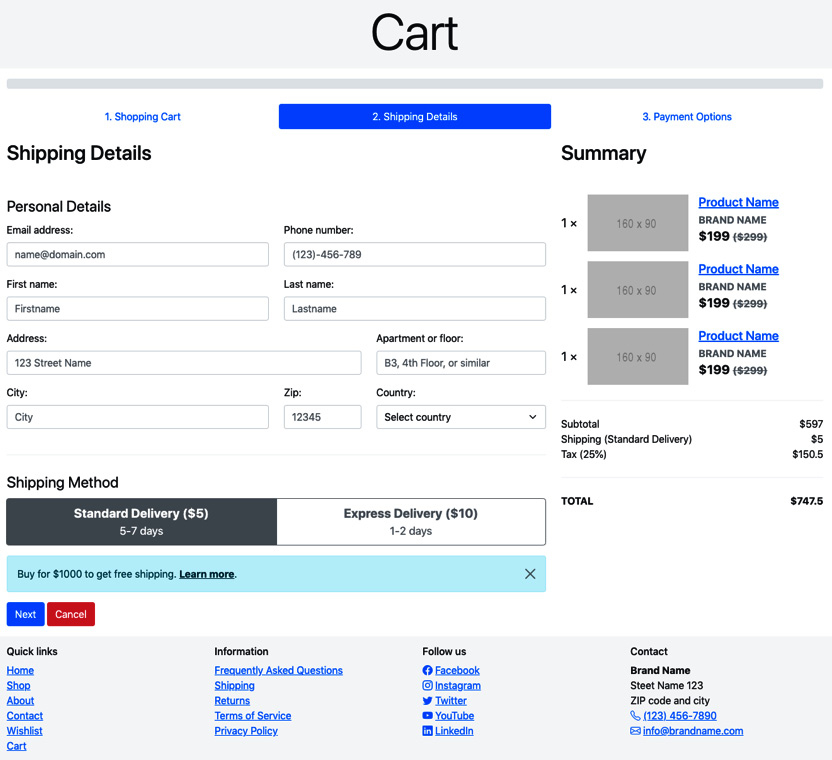Screen dimensions: 832x760
Task: Click the envelope icon beside info@brandname.com
Action: [637, 730]
